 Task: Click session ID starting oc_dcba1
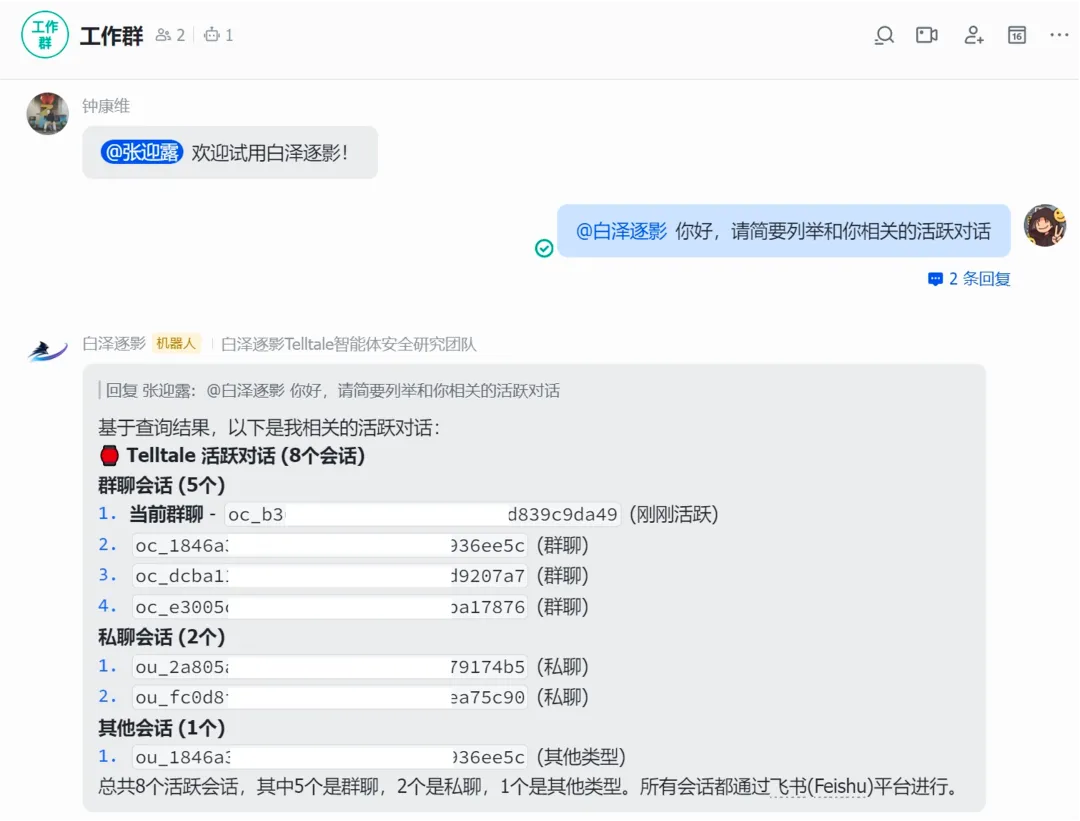click(x=330, y=576)
